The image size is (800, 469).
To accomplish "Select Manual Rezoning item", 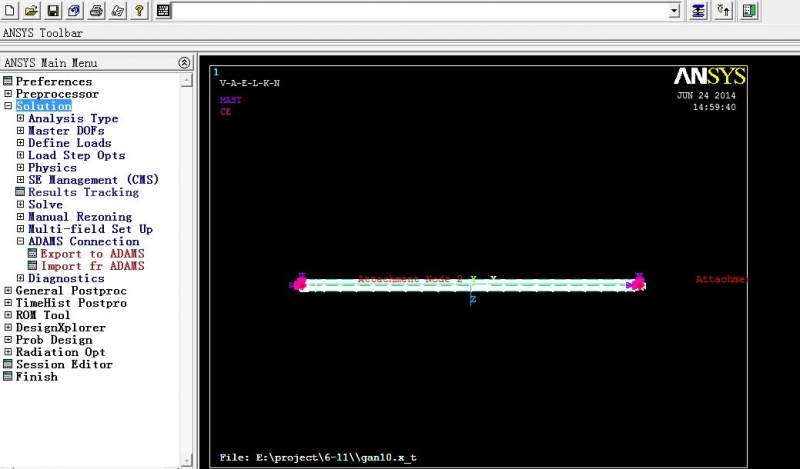I will click(x=80, y=216).
